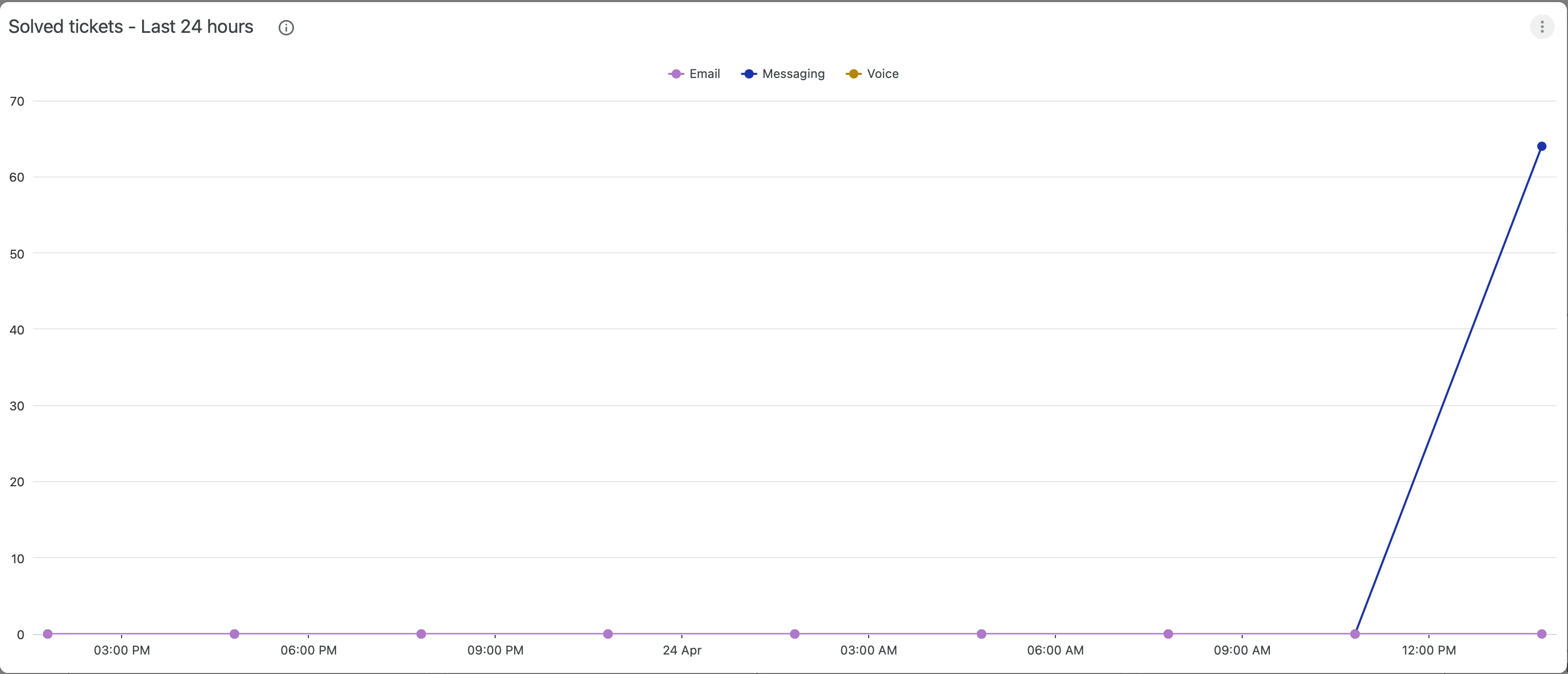The height and width of the screenshot is (674, 1568).
Task: Open the three-dot options menu
Action: point(1541,27)
